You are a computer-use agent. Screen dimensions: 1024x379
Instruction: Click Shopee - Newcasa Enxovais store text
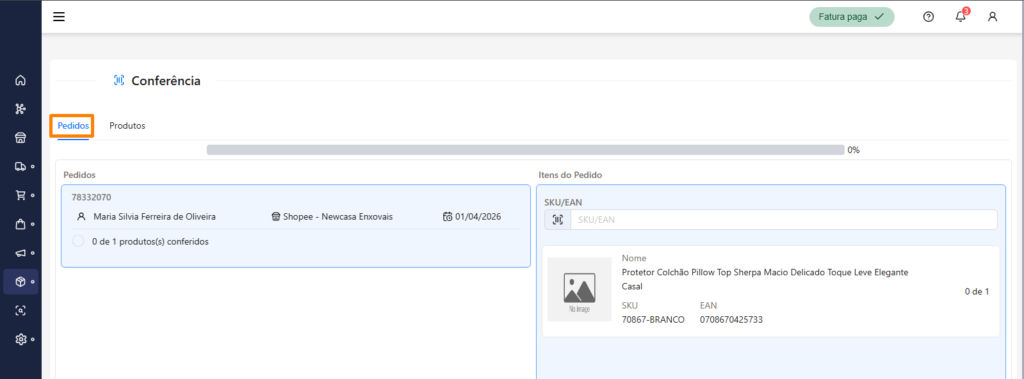pyautogui.click(x=338, y=216)
